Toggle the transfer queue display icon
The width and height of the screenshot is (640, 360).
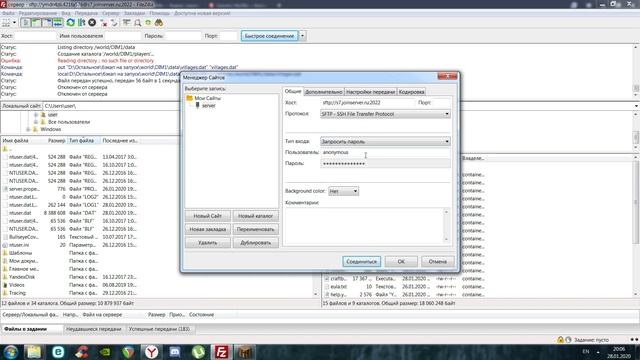pyautogui.click(x=58, y=23)
